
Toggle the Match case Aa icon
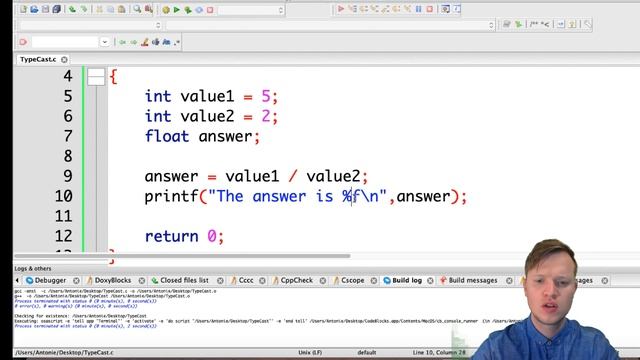point(166,42)
